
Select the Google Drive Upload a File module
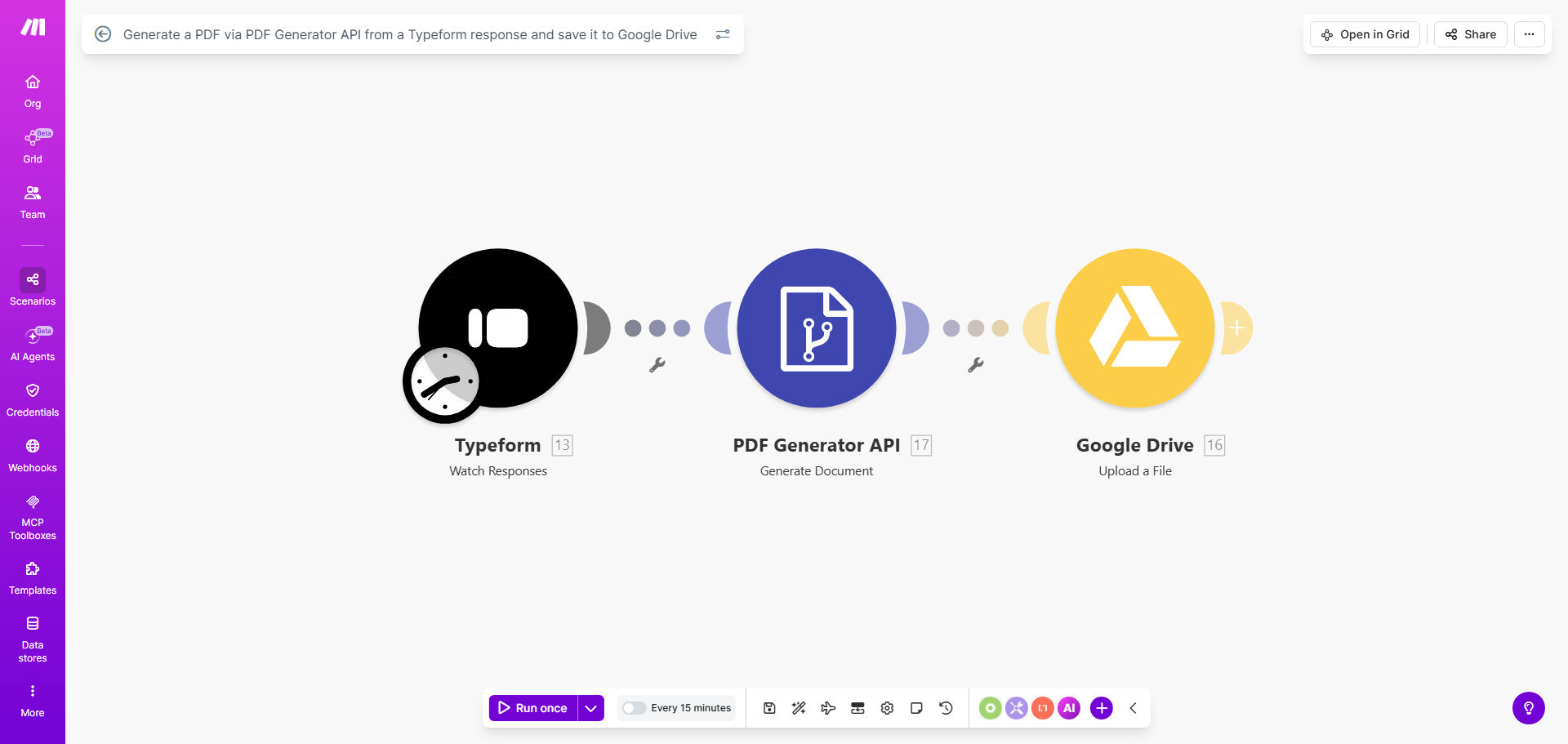point(1135,327)
